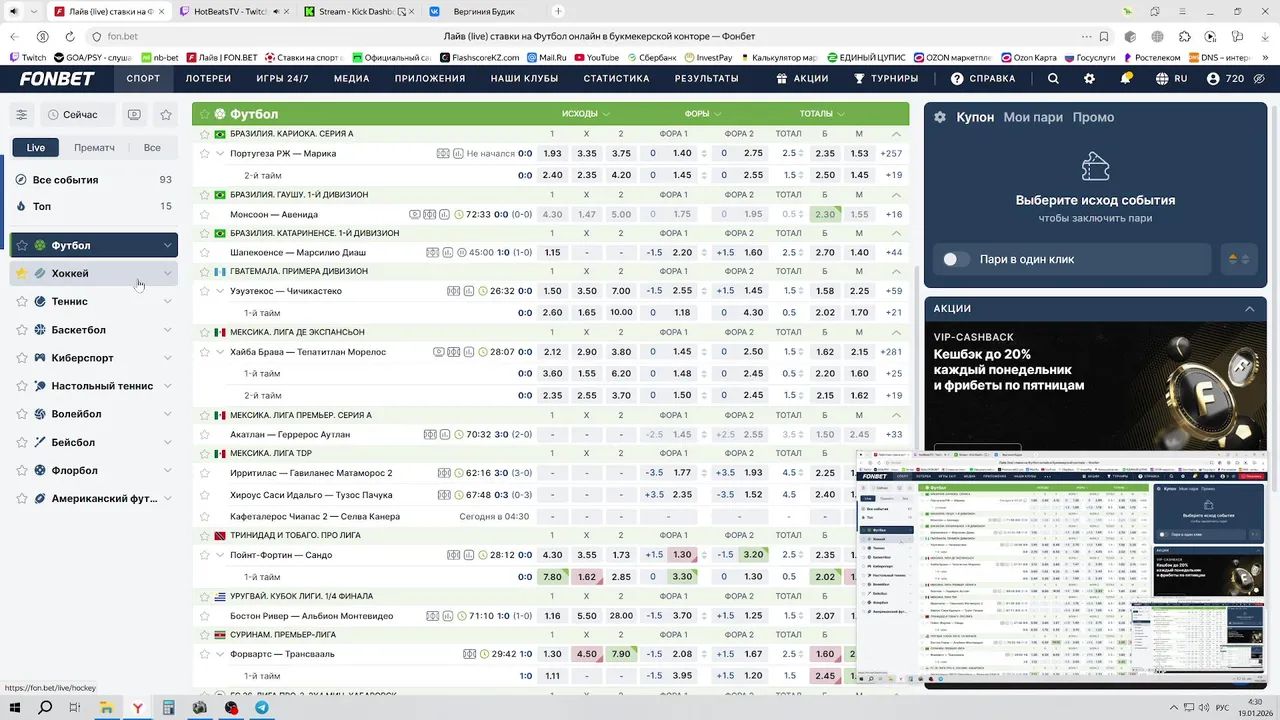Open the search magnifier in Fonbet header
Screen dimensions: 1280x720
1053,78
